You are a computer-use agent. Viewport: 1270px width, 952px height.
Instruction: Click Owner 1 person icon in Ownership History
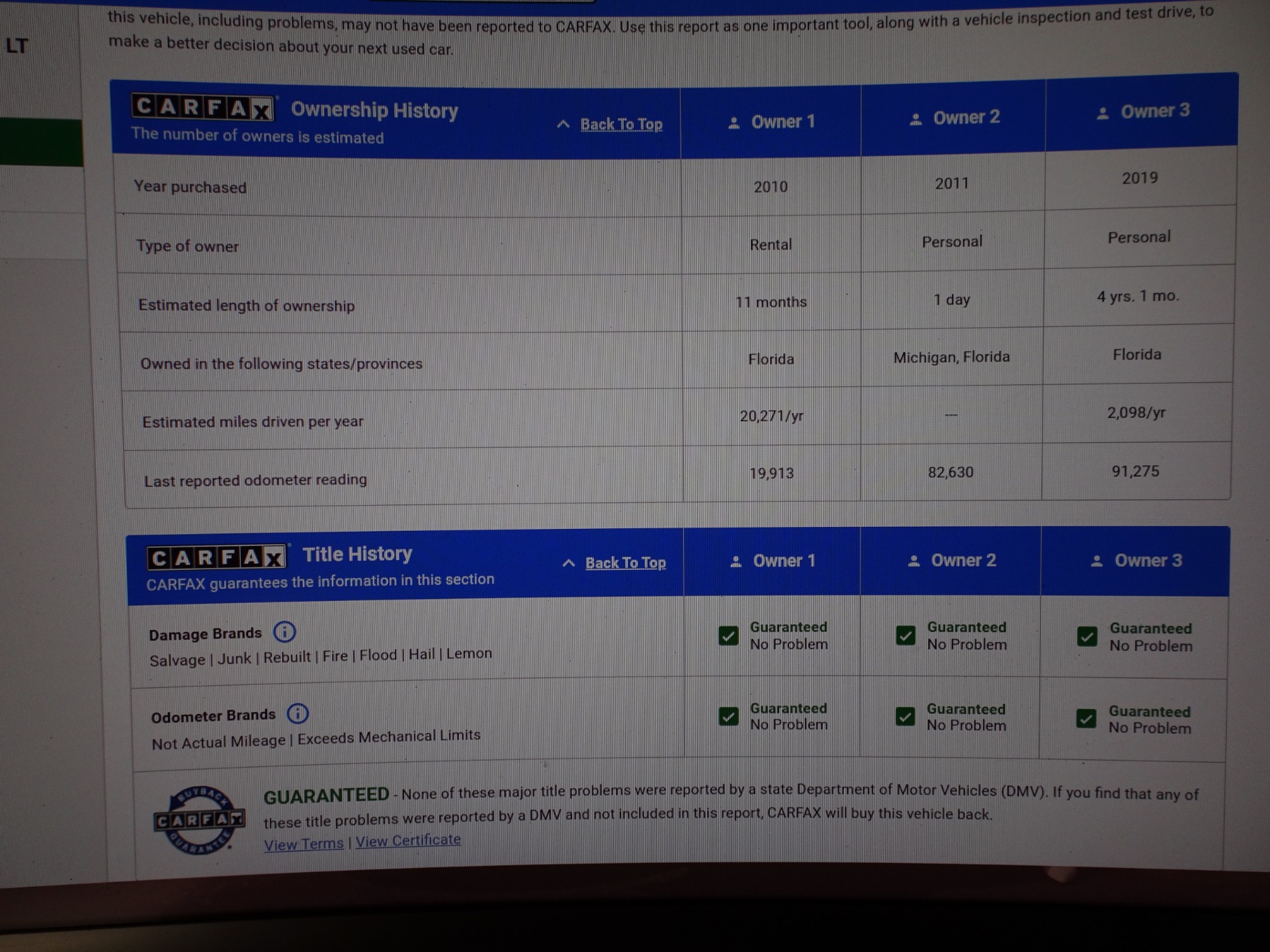tap(734, 123)
